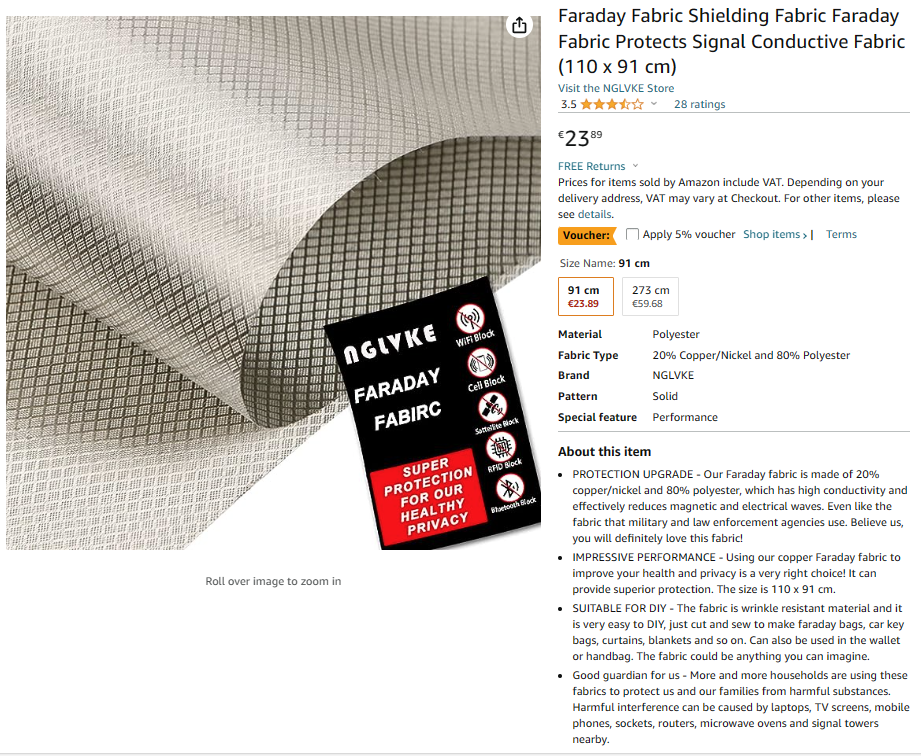Click the Satellite Block icon on label
Viewport: 921px width, 756px height.
[492, 406]
